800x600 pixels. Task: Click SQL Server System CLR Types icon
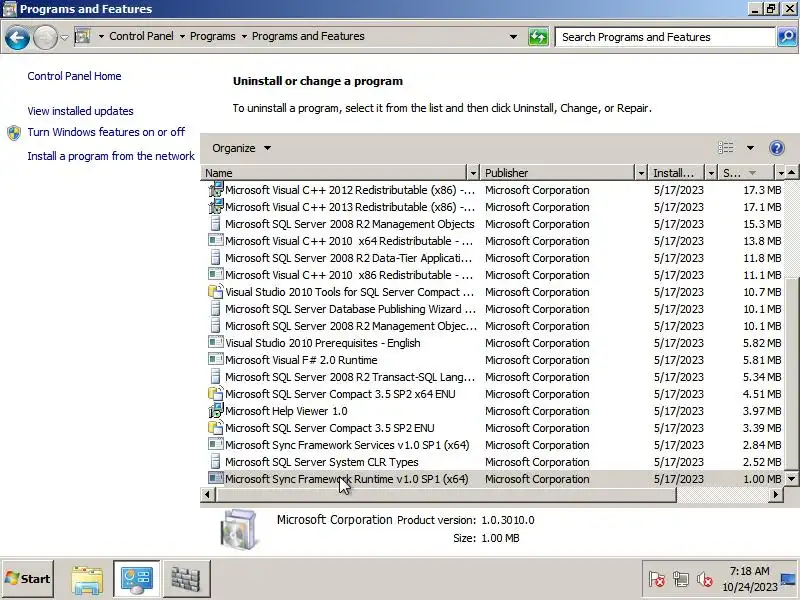coord(216,462)
